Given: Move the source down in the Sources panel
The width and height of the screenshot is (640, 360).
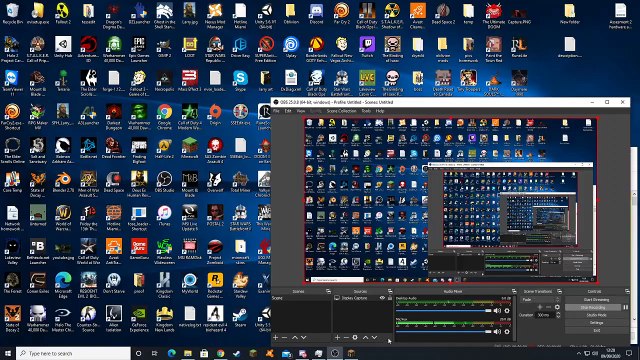Looking at the screenshot, I should coord(374,338).
